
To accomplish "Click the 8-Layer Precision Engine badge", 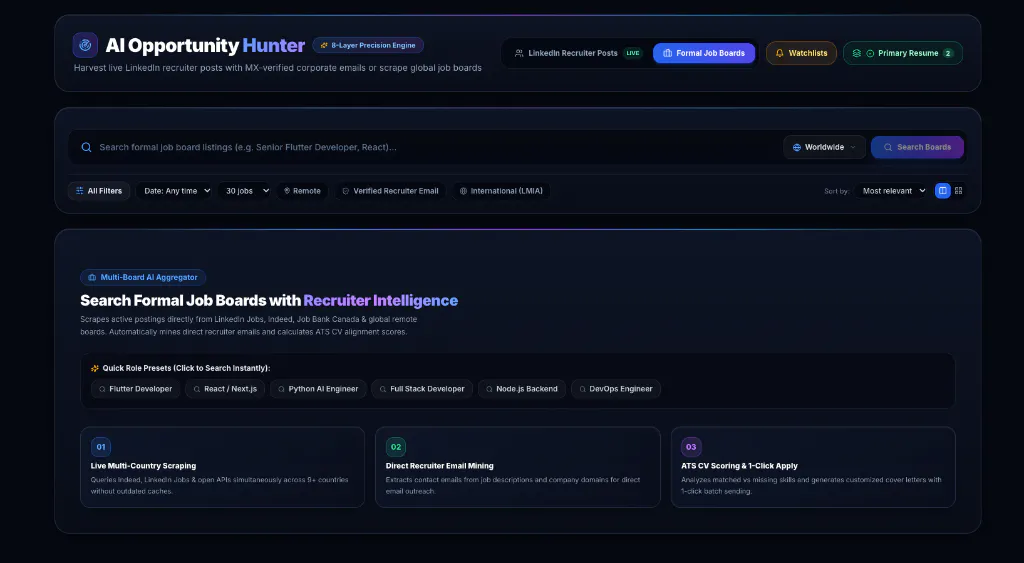I will 368,45.
